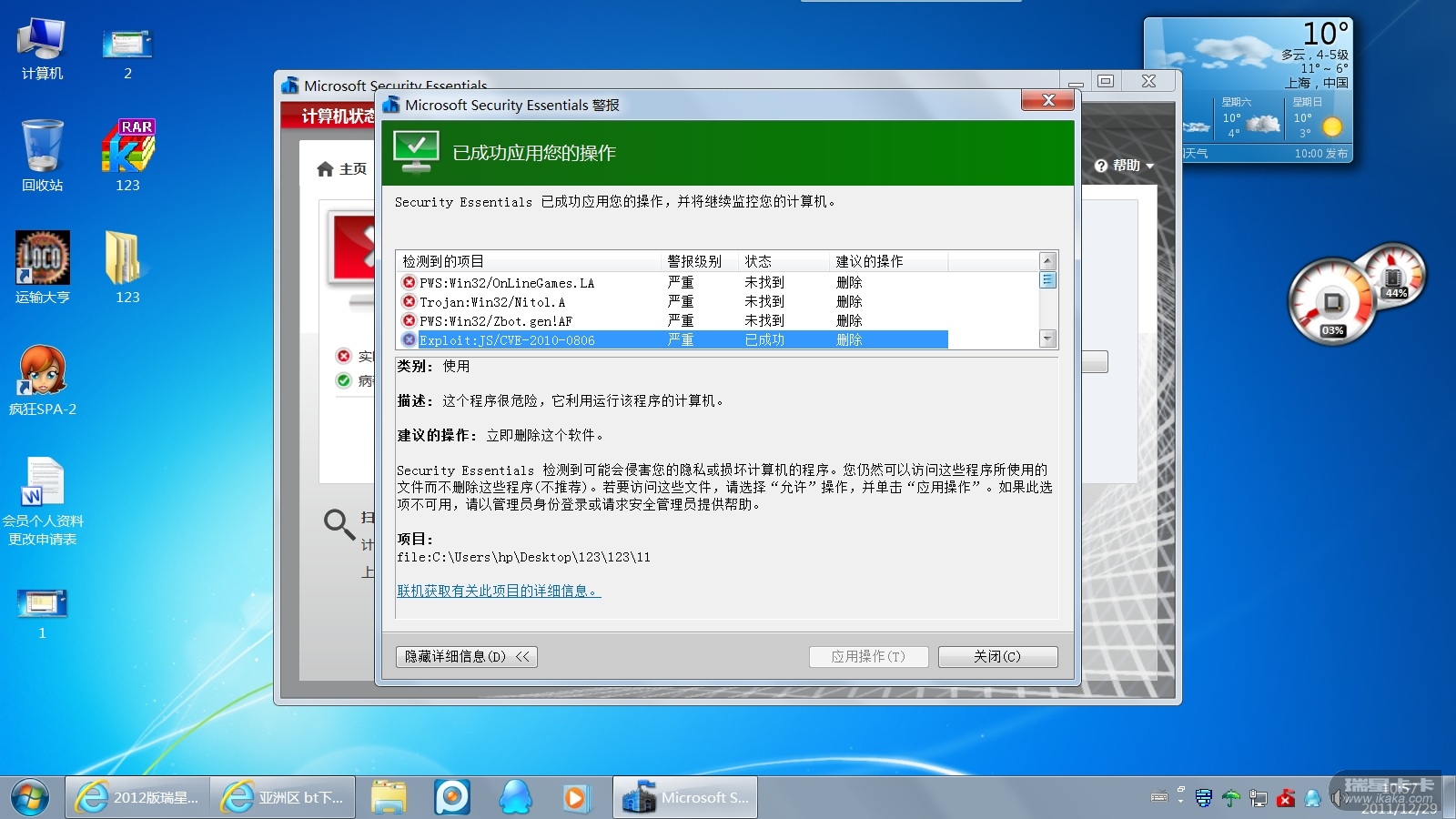Click the 关闭(C) button

[997, 657]
